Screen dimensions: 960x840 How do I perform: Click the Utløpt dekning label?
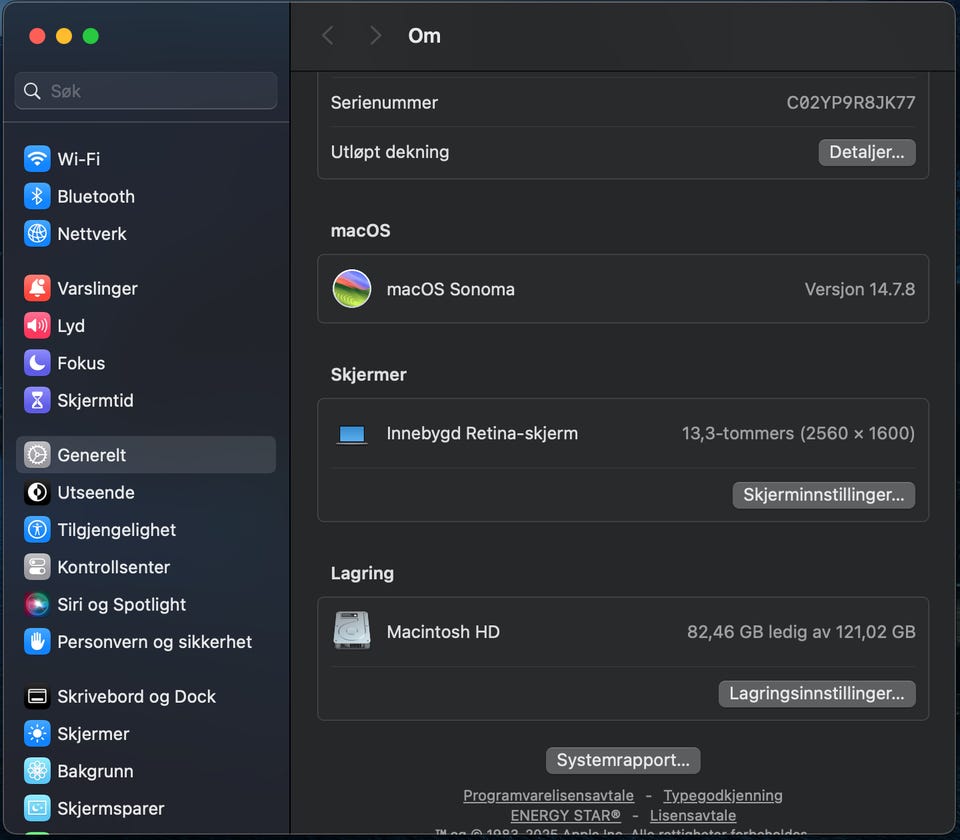[389, 152]
